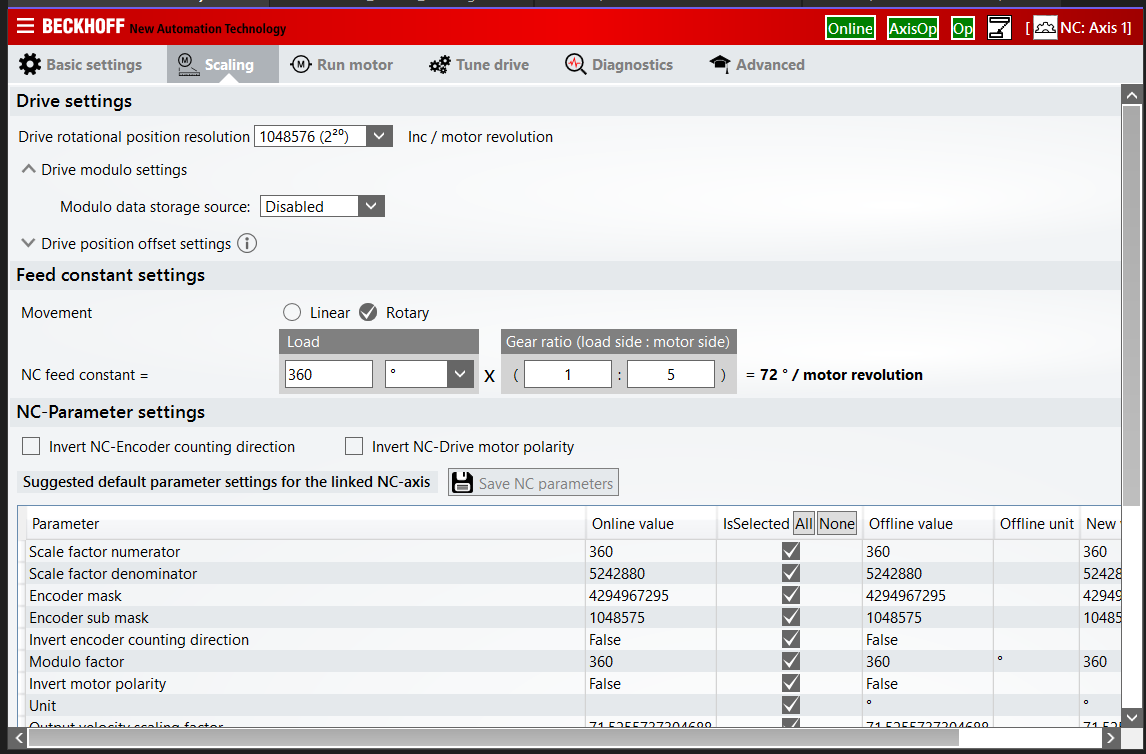The image size is (1146, 754).
Task: Select the Scale factor numerator row label
Action: click(x=105, y=552)
